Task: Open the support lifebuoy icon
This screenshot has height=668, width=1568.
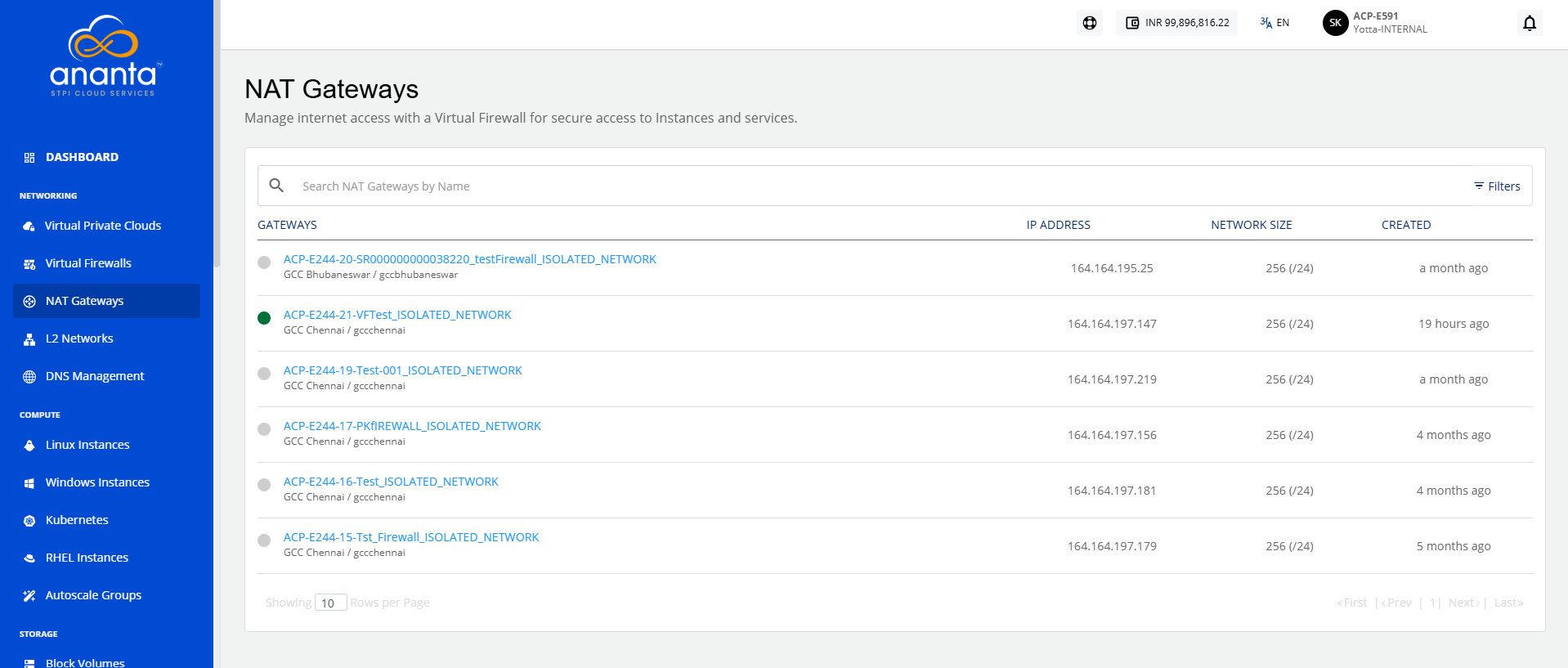Action: pos(1090,23)
